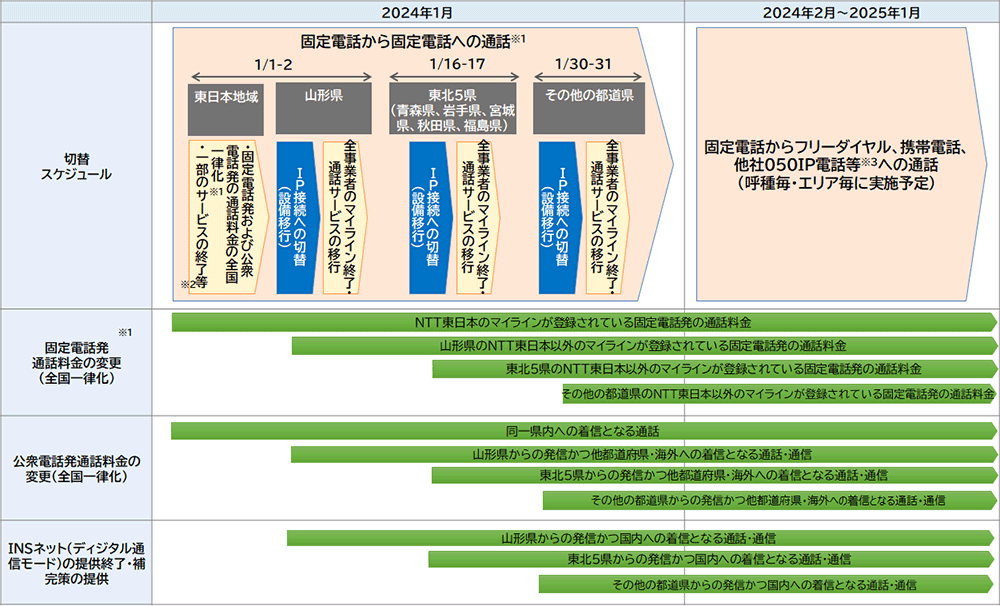Click blue IP接続への切替 arrow under 山形県
Viewport: 1000px width, 606px height.
296,216
